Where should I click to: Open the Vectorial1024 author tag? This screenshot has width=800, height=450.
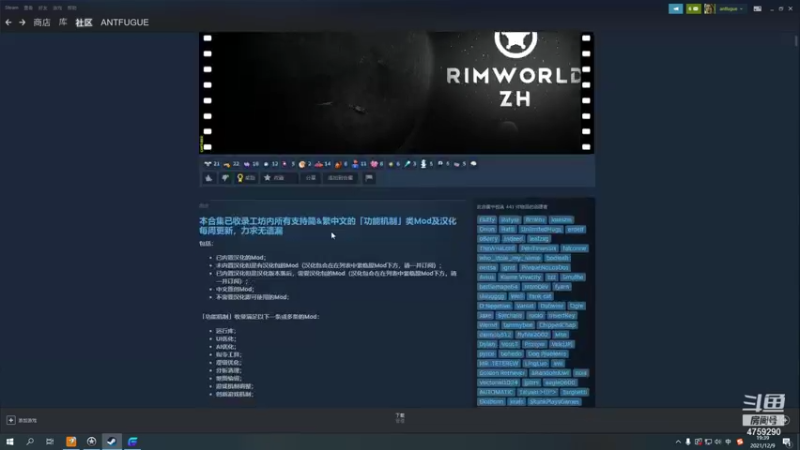tap(498, 383)
